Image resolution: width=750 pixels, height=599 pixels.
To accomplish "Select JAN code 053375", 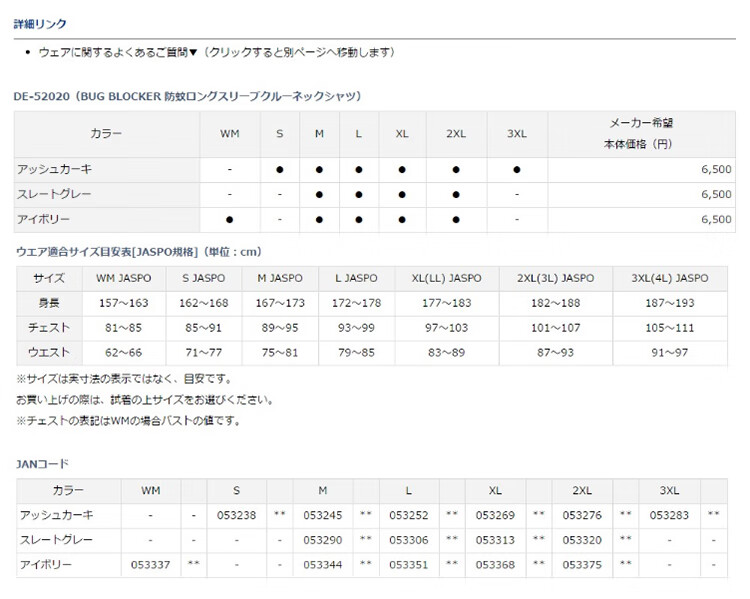I will click(x=582, y=565).
